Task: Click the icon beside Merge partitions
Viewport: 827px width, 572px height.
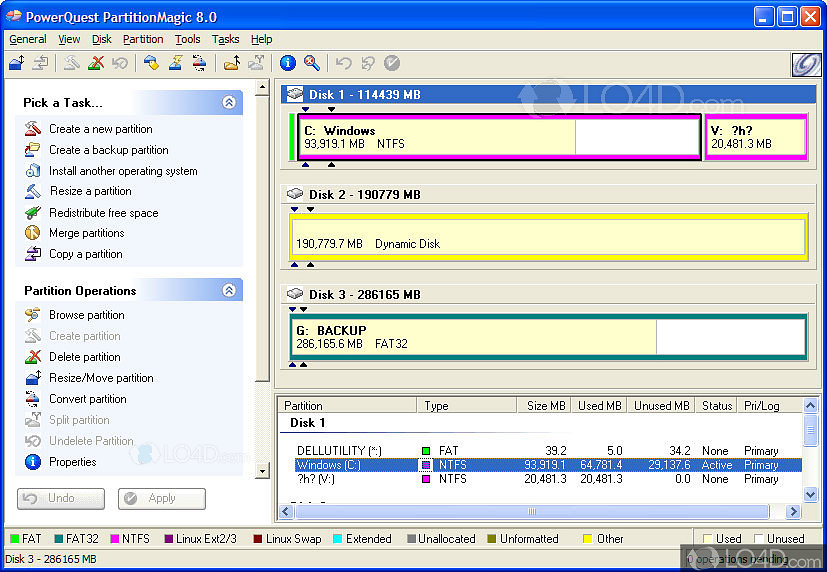Action: (33, 232)
